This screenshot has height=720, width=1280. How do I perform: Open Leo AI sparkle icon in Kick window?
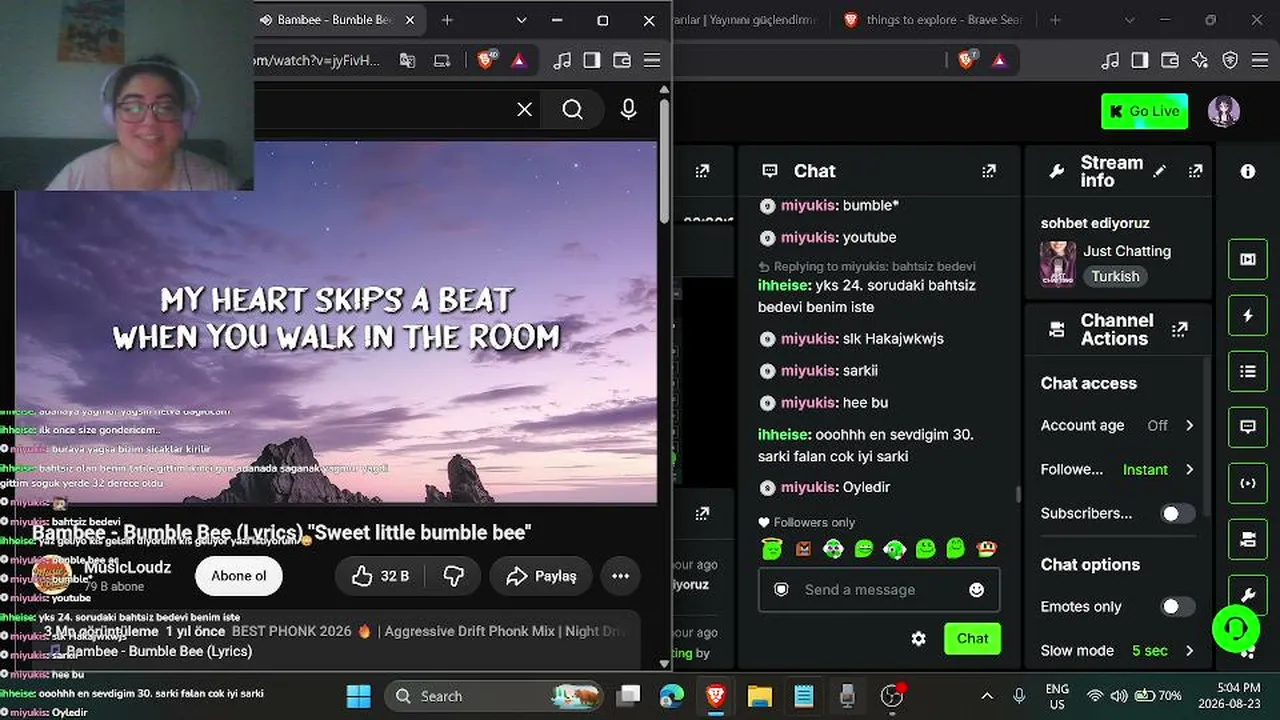pyautogui.click(x=1200, y=61)
